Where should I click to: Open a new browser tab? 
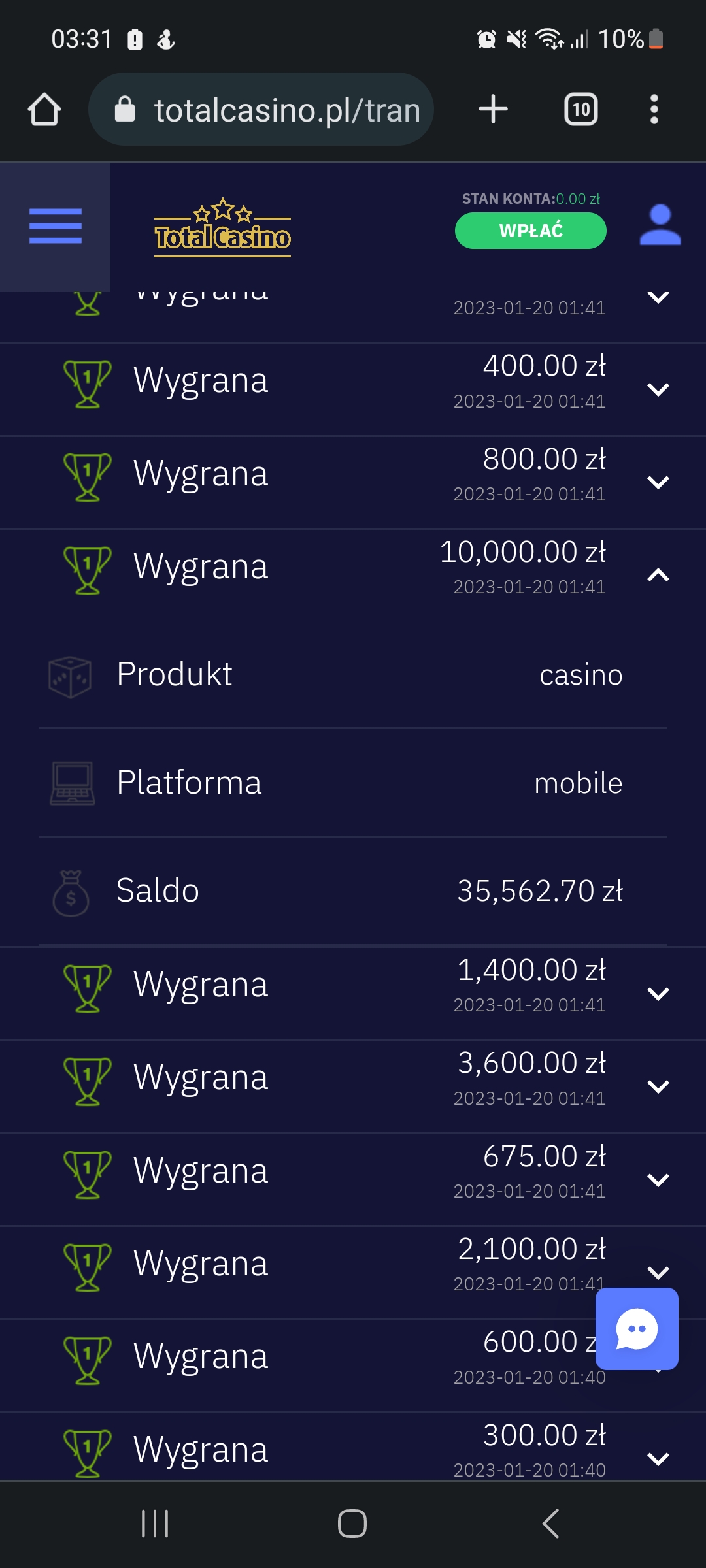493,109
